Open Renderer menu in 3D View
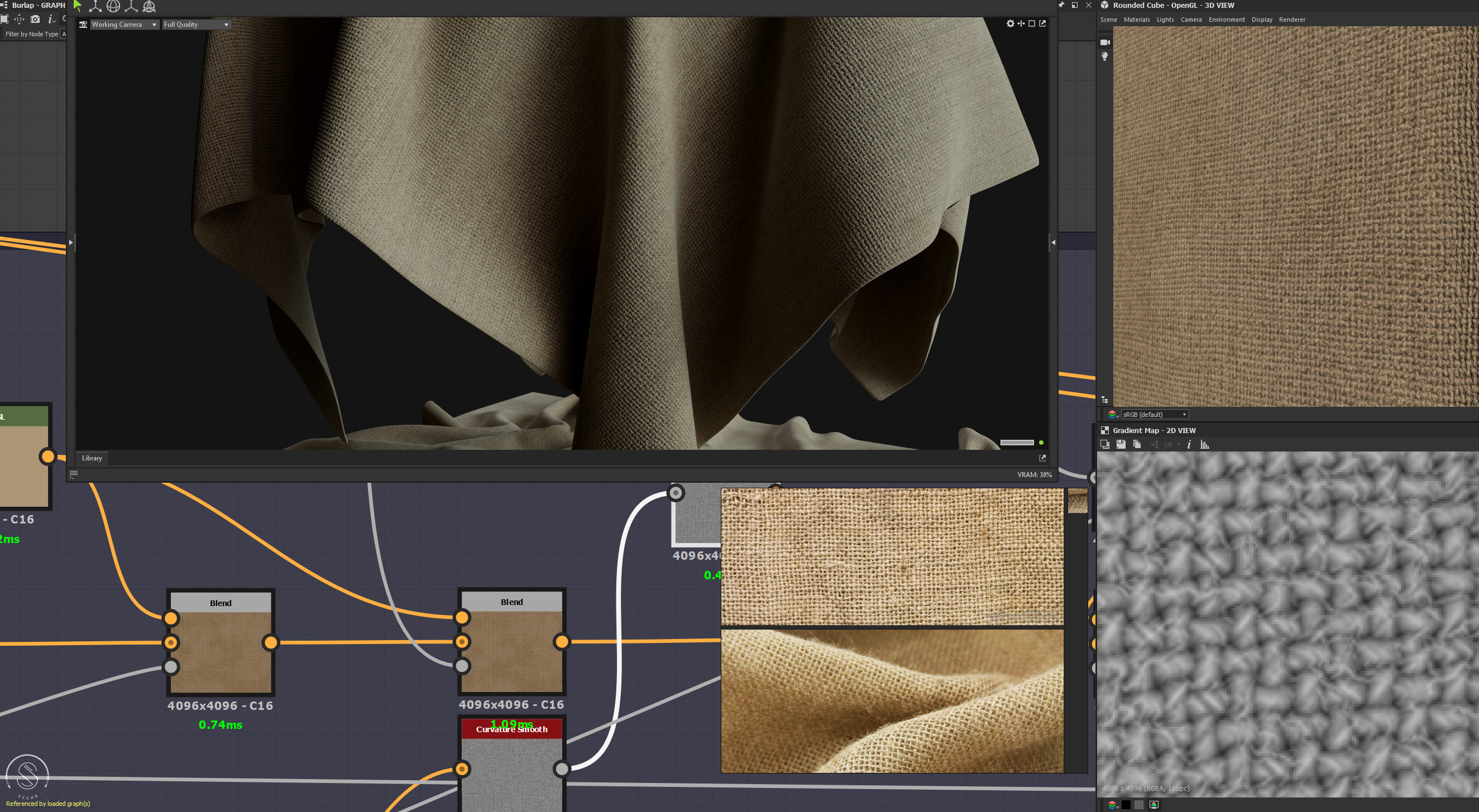1479x812 pixels. [x=1292, y=20]
